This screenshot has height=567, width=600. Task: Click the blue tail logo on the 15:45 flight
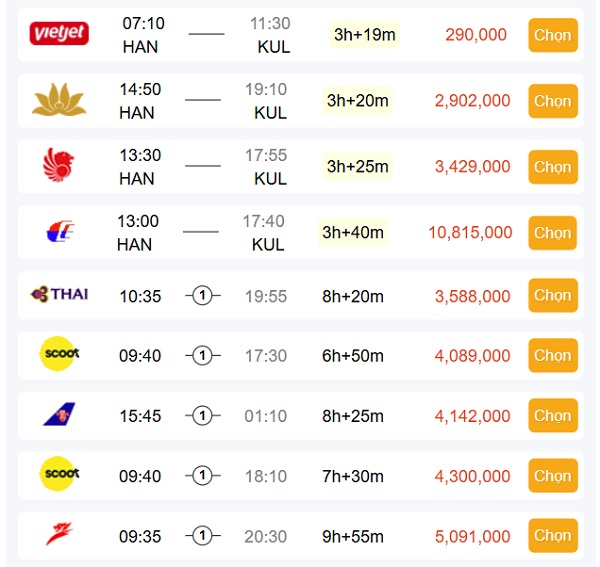(x=59, y=415)
